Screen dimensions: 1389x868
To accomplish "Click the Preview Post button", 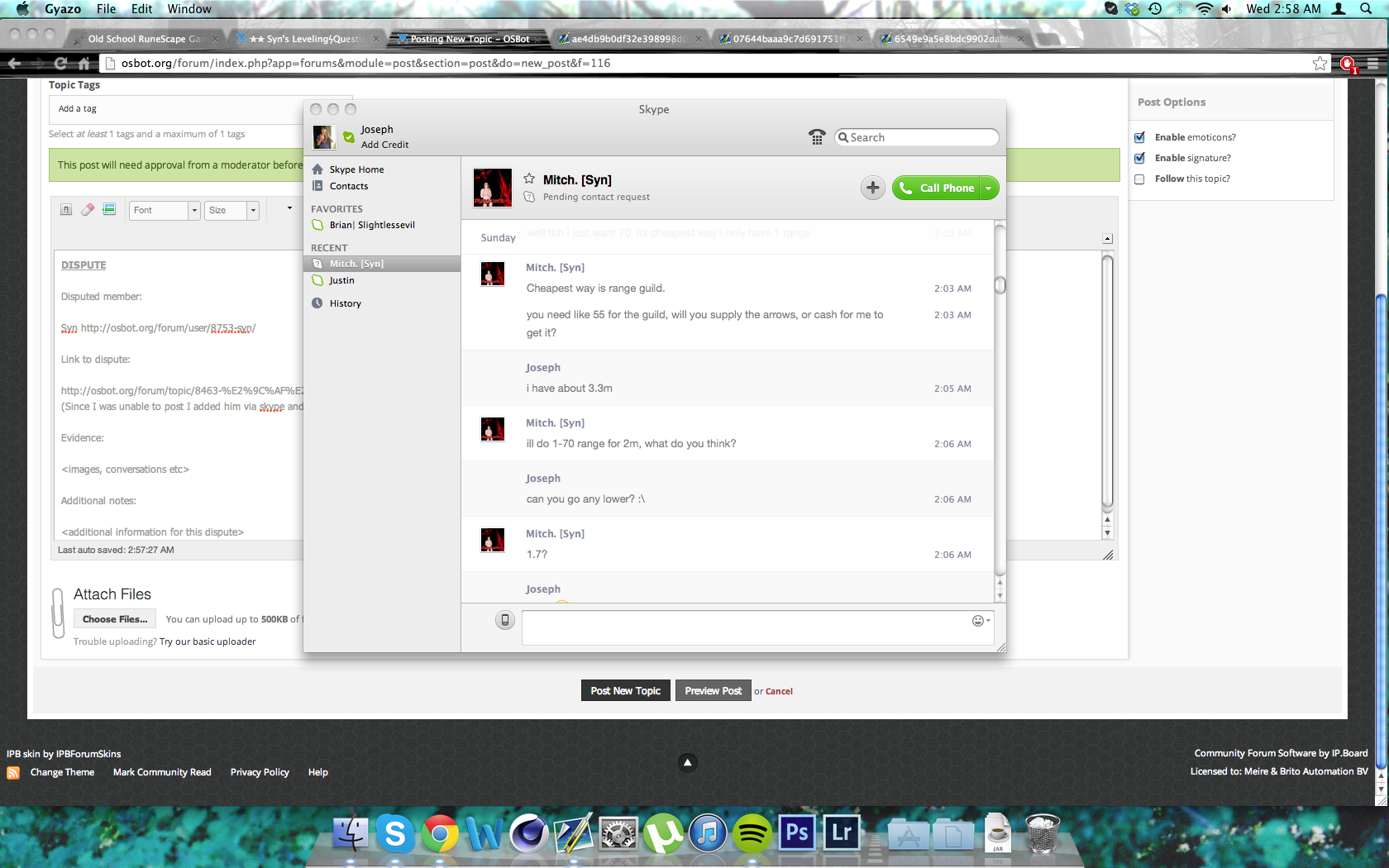I will coord(713,691).
